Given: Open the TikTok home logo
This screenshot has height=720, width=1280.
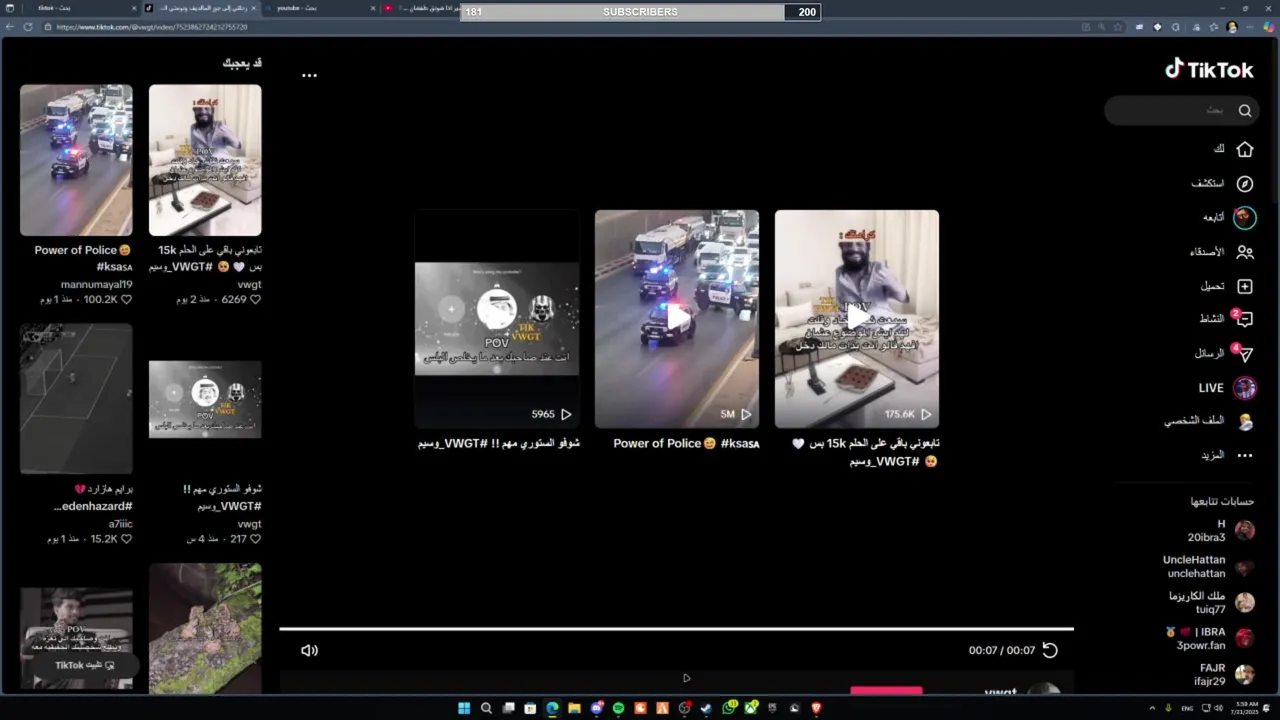Looking at the screenshot, I should 1209,69.
